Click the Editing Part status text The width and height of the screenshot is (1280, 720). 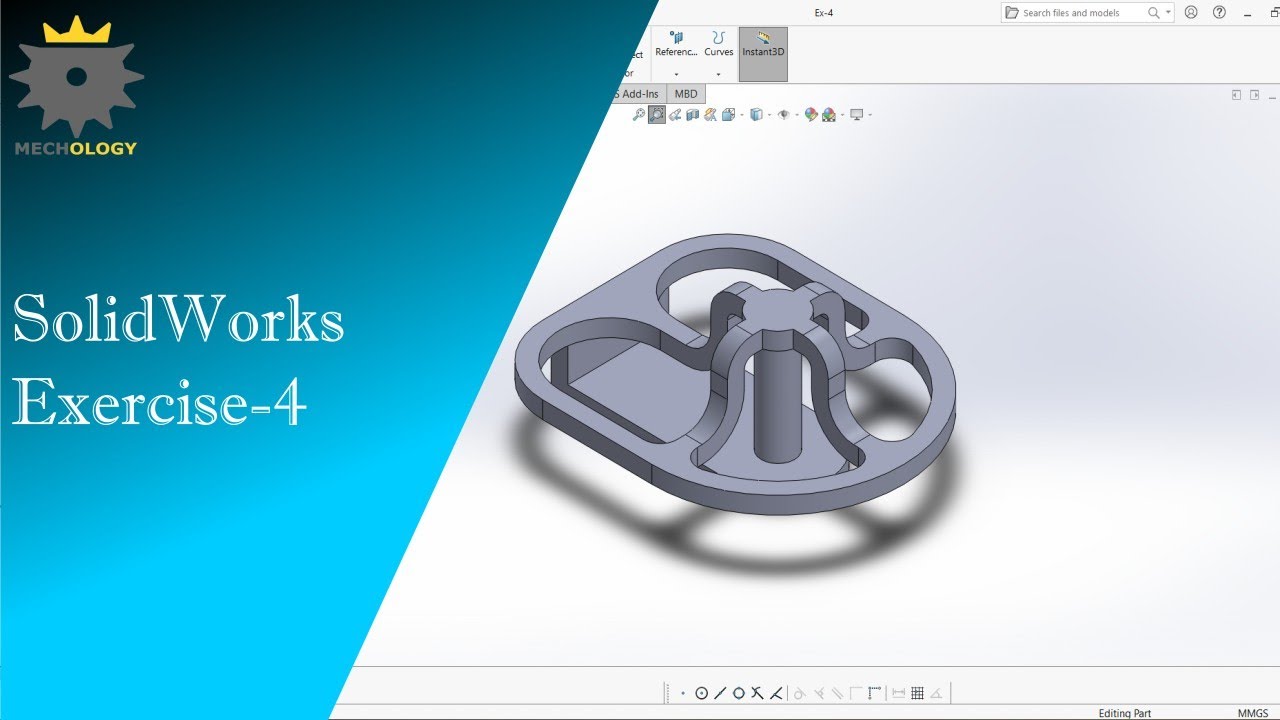tap(1125, 713)
